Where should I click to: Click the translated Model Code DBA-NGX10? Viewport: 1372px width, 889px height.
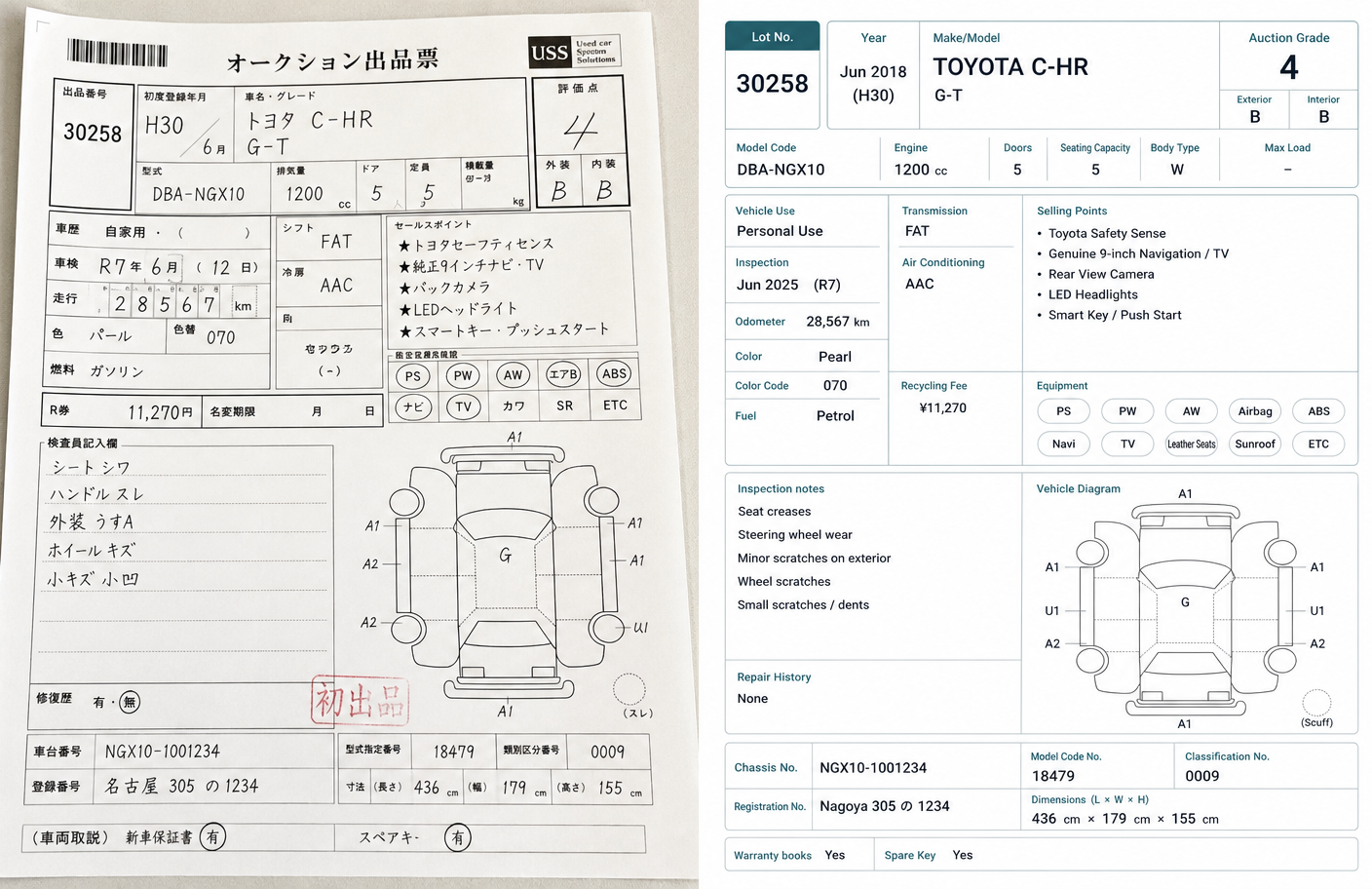781,170
